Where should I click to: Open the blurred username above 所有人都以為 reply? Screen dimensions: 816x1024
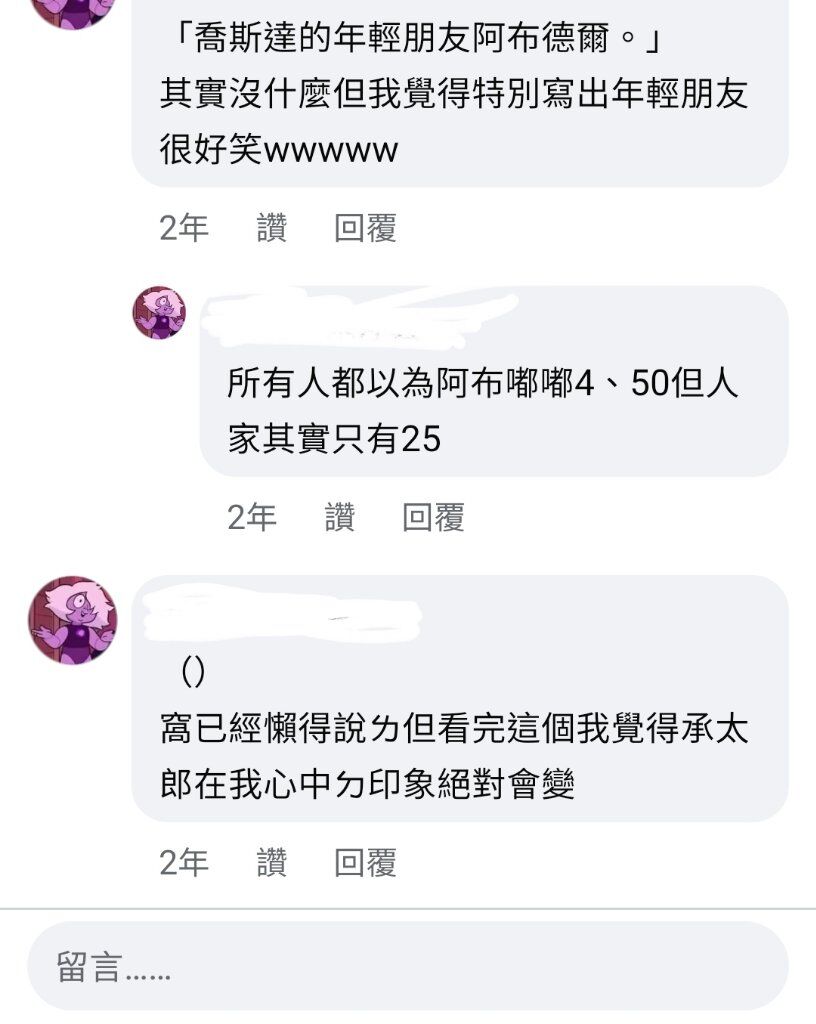359,318
